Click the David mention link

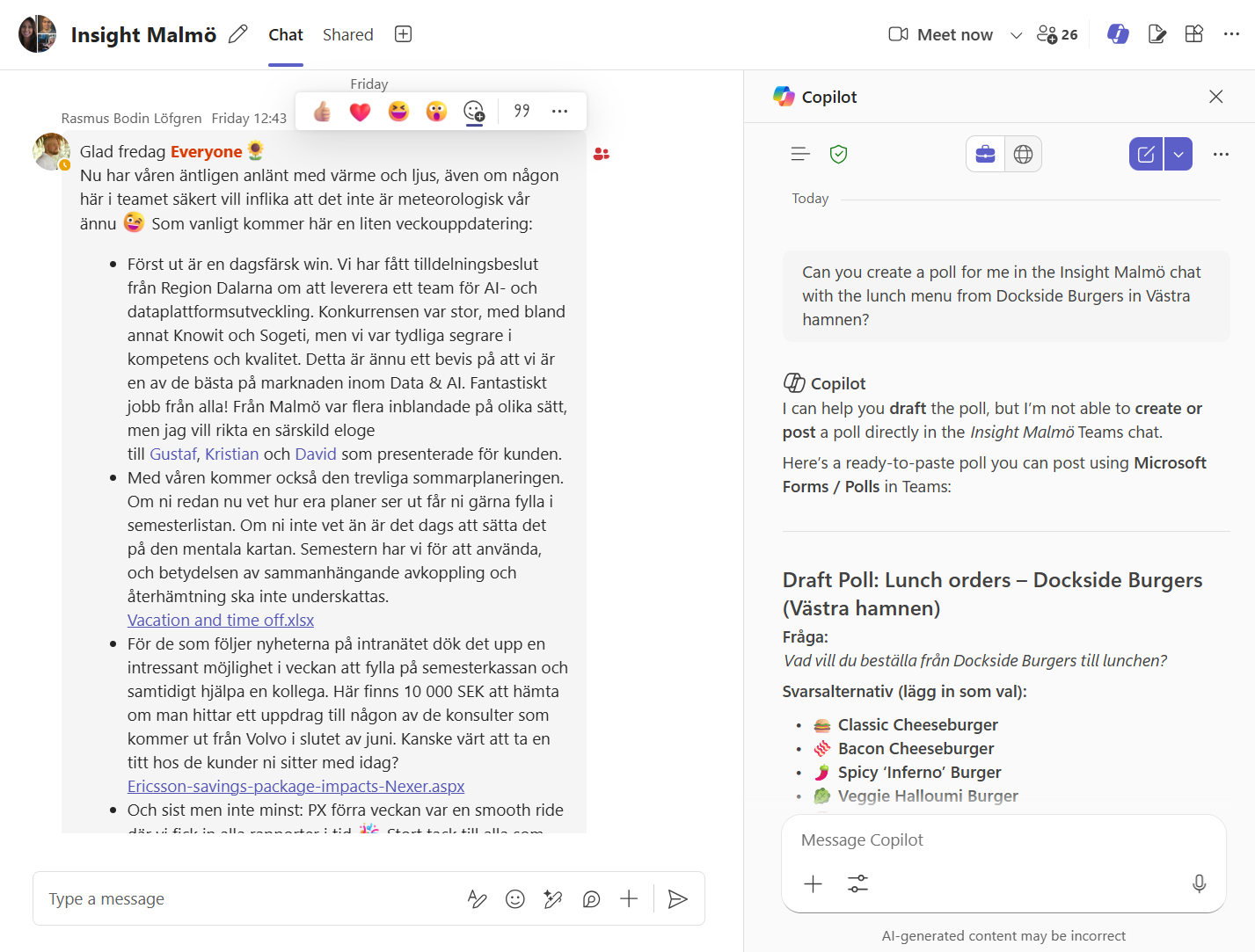[x=316, y=454]
